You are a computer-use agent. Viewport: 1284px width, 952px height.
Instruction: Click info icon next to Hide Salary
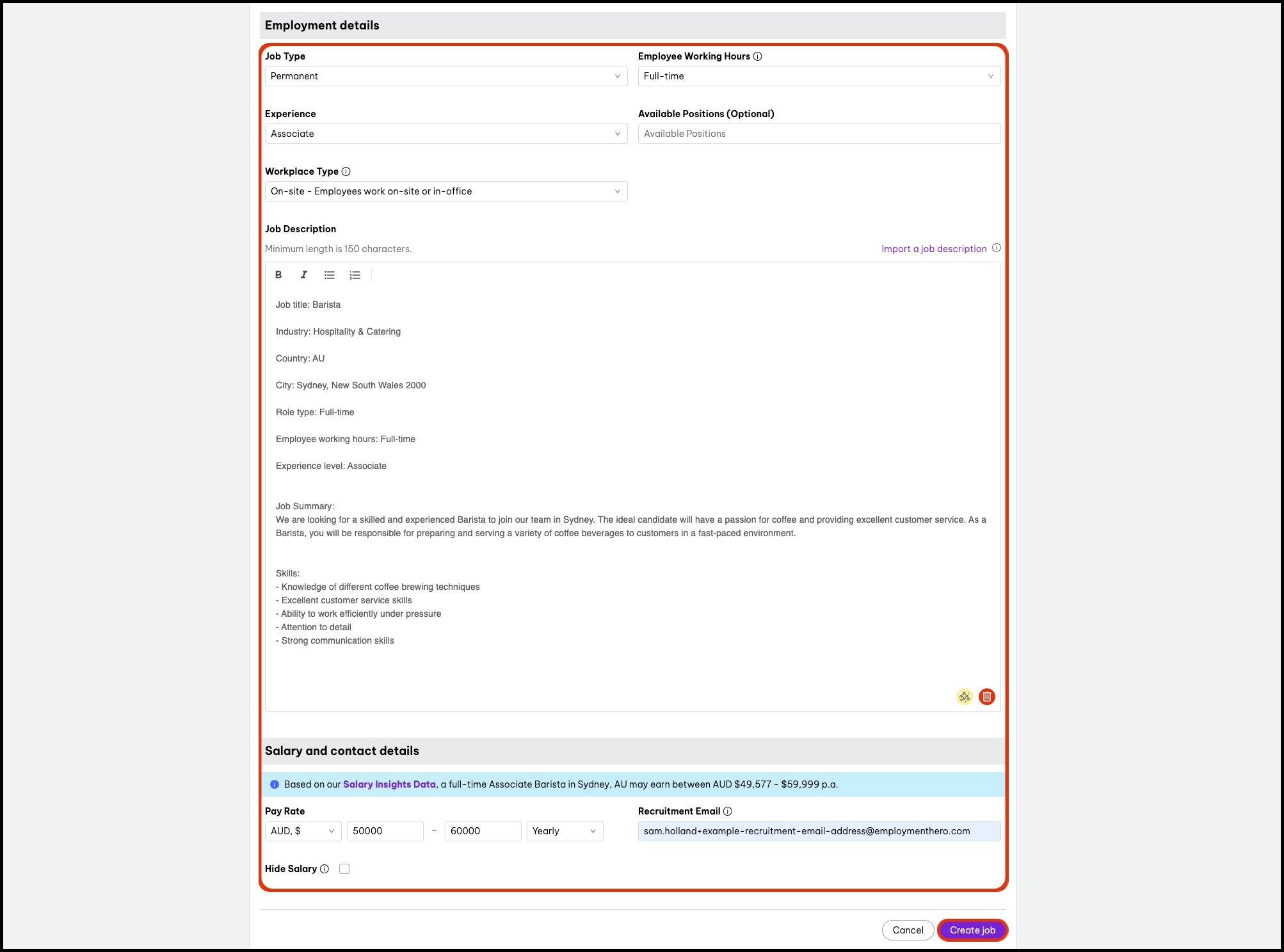[x=325, y=869]
